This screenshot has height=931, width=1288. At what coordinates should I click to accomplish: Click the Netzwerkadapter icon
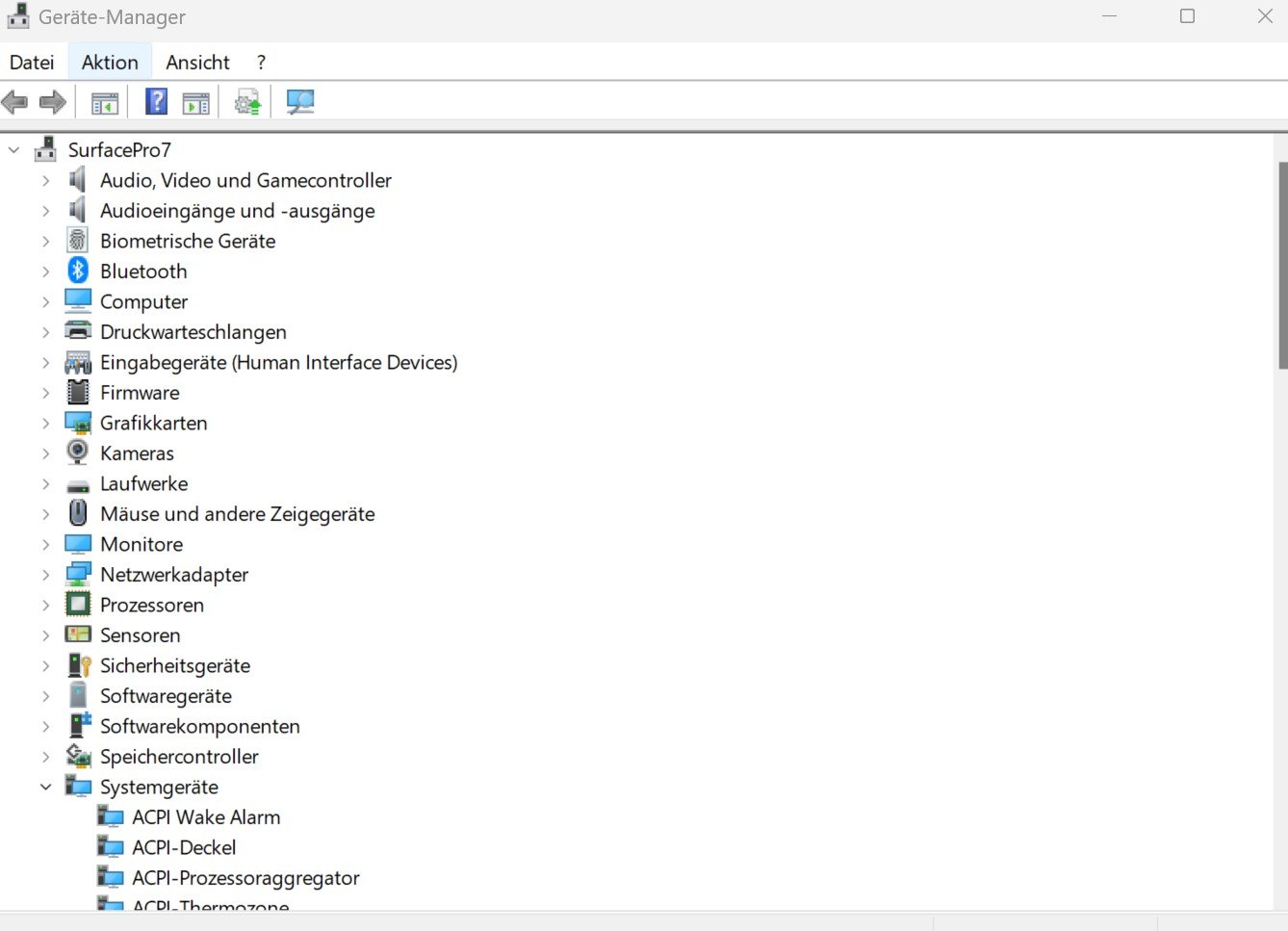tap(78, 574)
